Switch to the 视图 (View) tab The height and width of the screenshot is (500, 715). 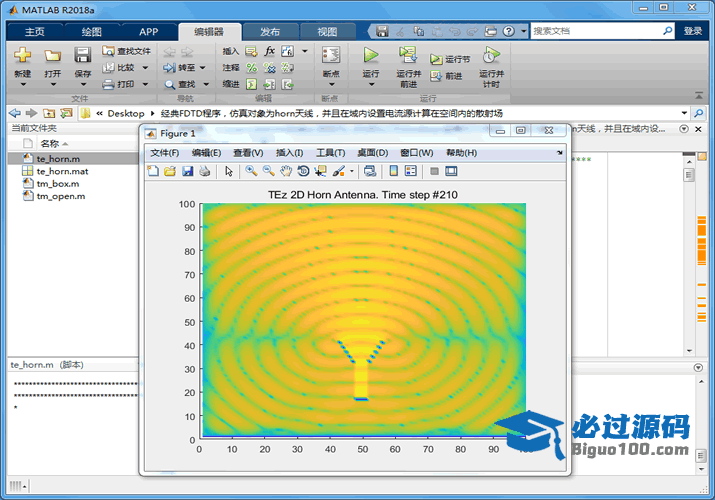tap(327, 32)
